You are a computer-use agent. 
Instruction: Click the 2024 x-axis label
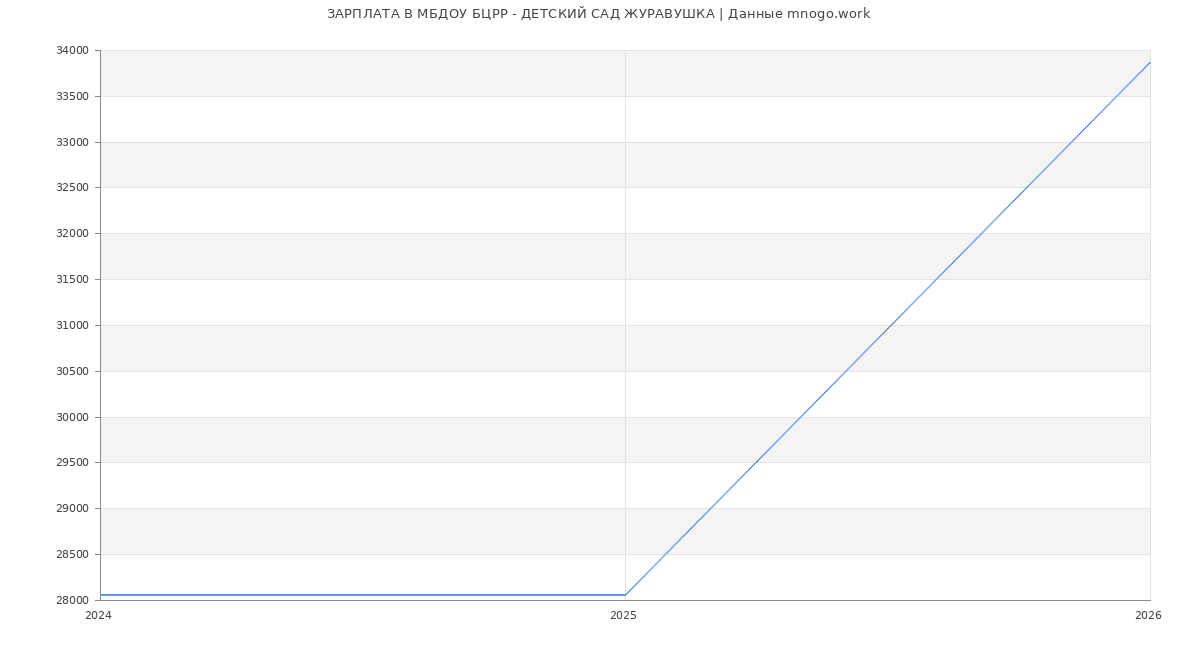[98, 616]
